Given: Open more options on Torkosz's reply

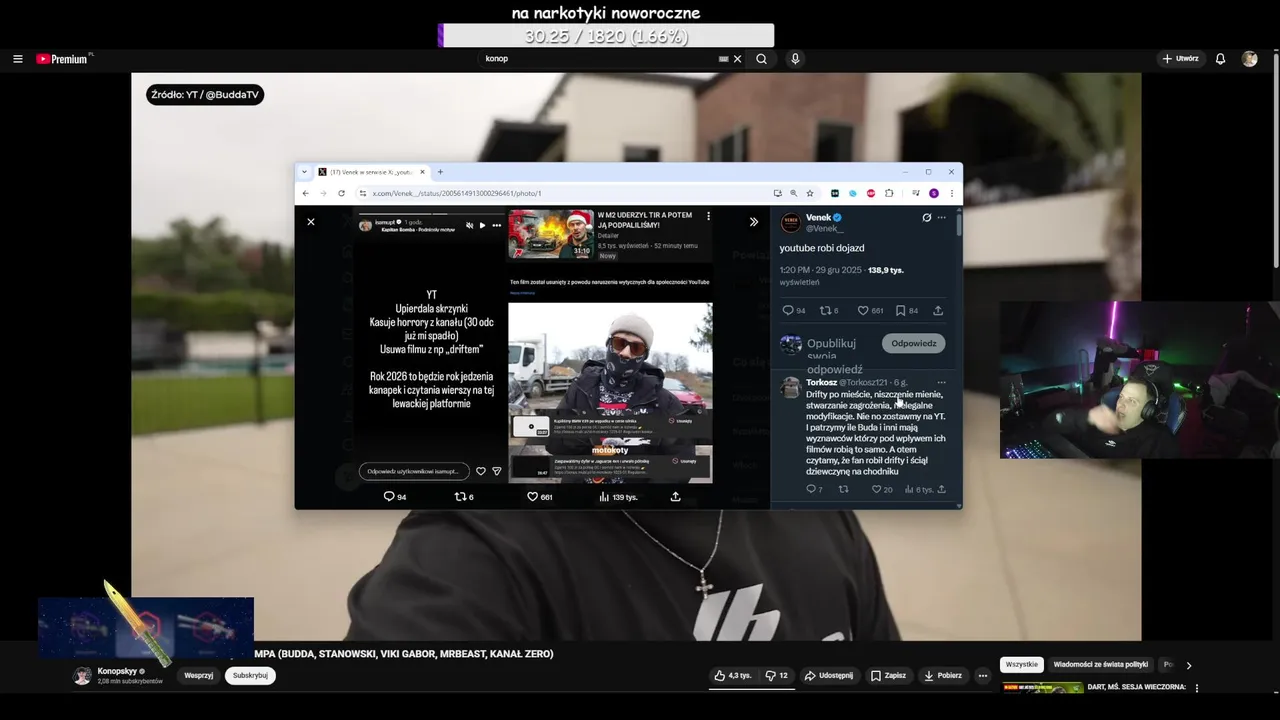Looking at the screenshot, I should [941, 382].
